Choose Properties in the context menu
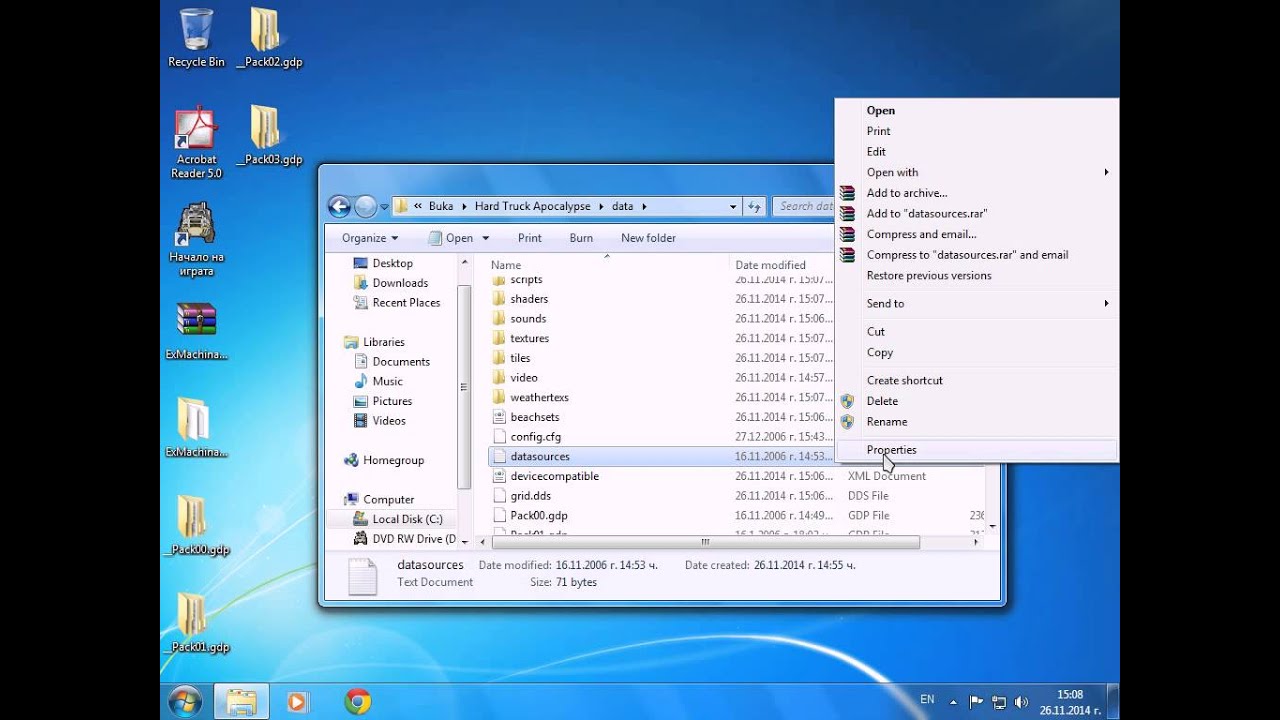This screenshot has width=1280, height=720. click(977, 450)
